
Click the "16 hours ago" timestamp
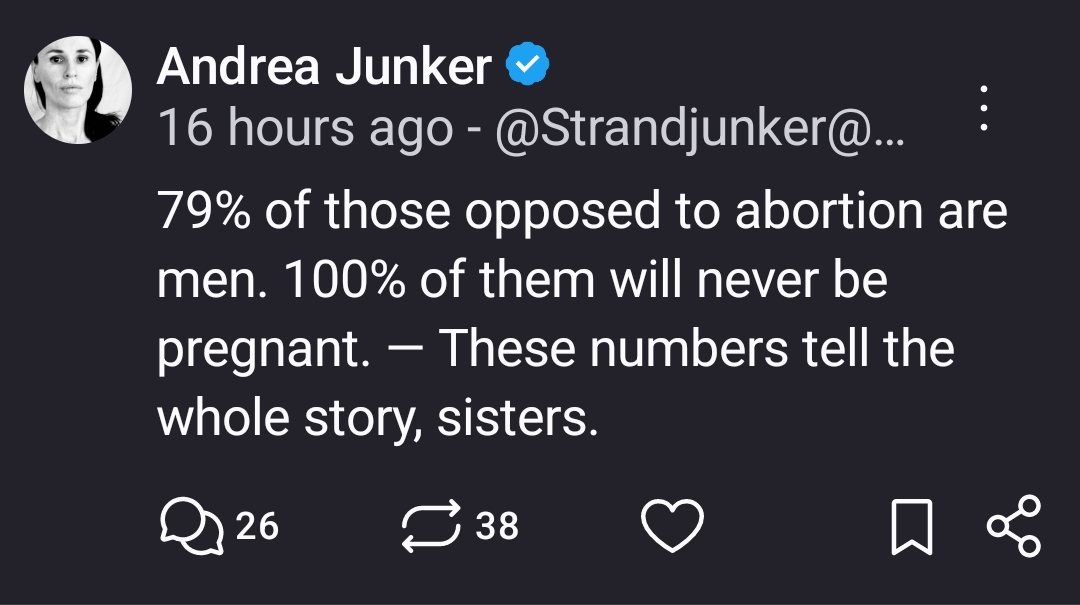click(305, 128)
